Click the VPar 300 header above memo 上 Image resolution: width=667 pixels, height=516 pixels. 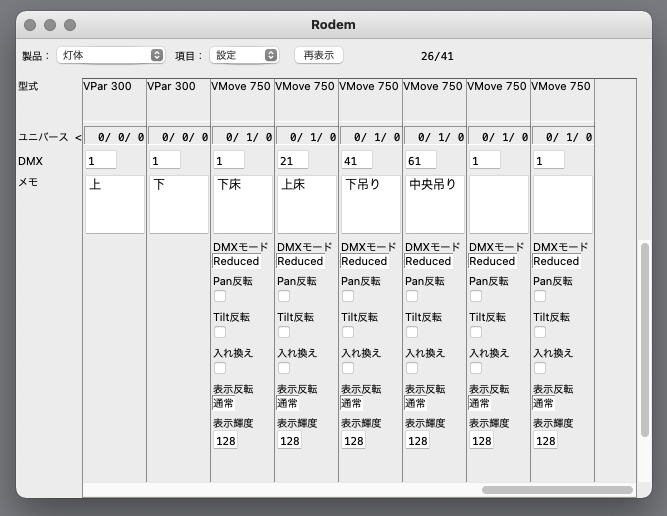(x=107, y=86)
